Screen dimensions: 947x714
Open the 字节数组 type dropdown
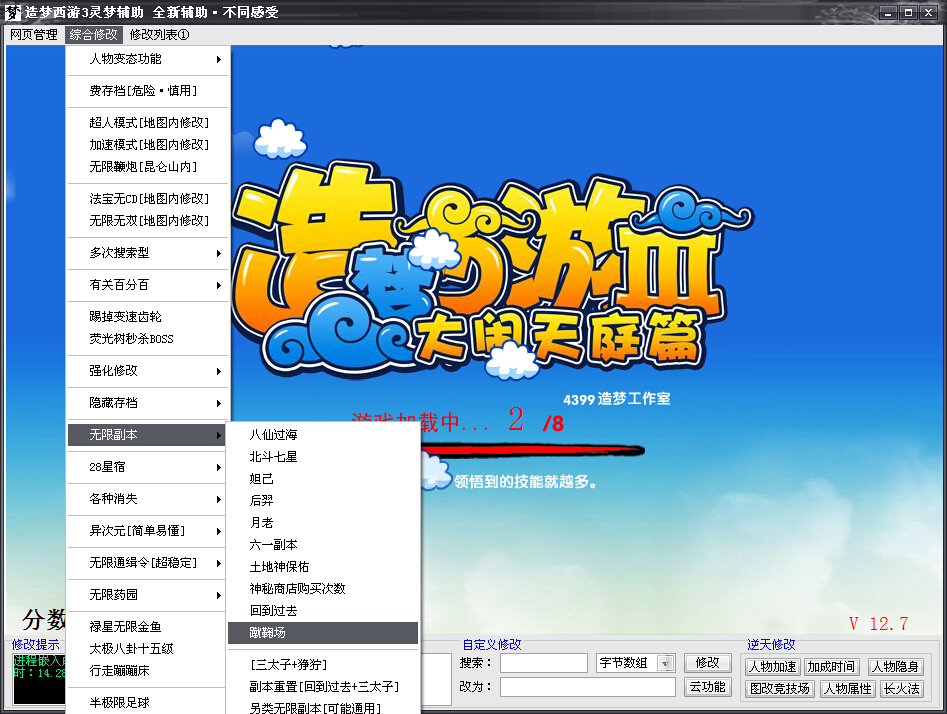coord(635,663)
